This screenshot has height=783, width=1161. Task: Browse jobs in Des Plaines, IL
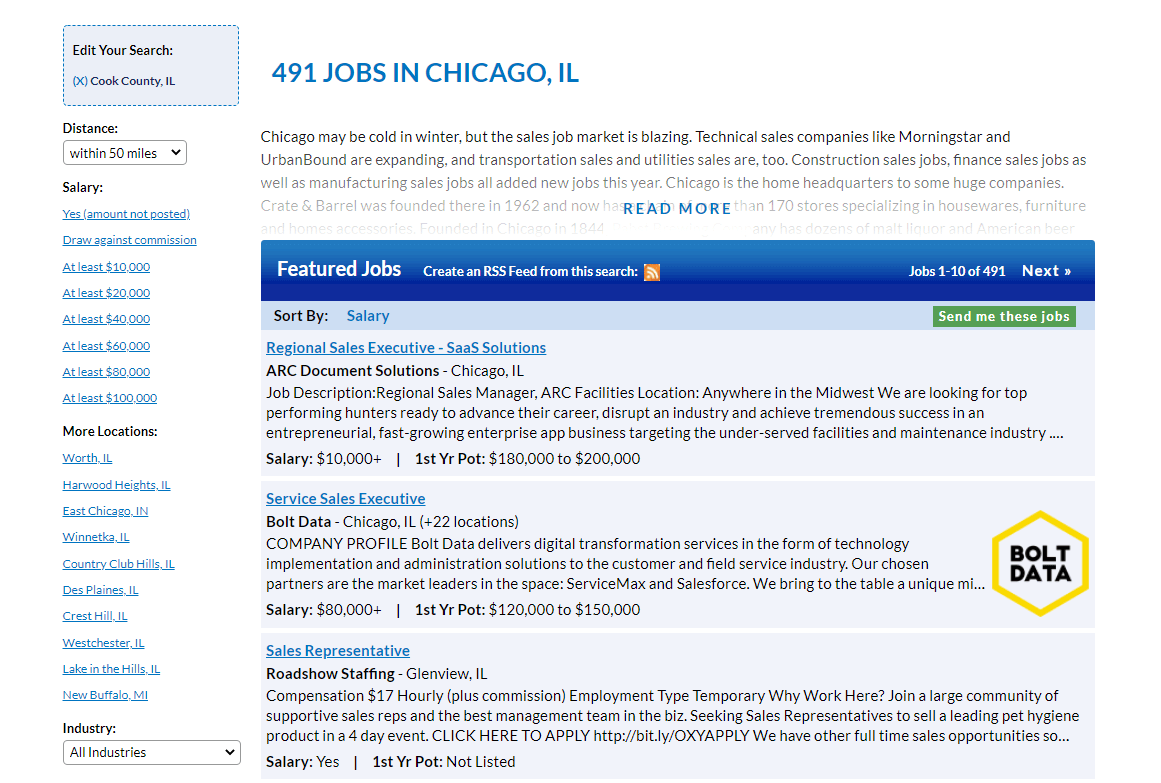pyautogui.click(x=100, y=589)
